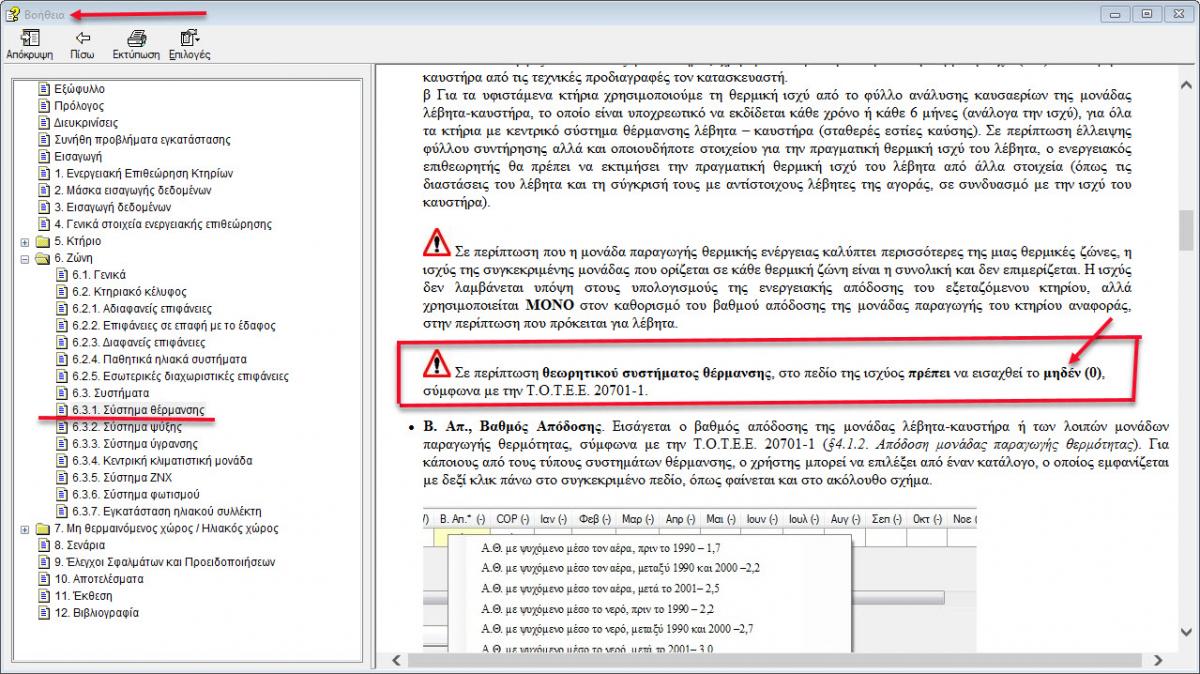Expand the 5. Κτήριο tree node
Screen dimensions: 1200x674
coord(24,242)
